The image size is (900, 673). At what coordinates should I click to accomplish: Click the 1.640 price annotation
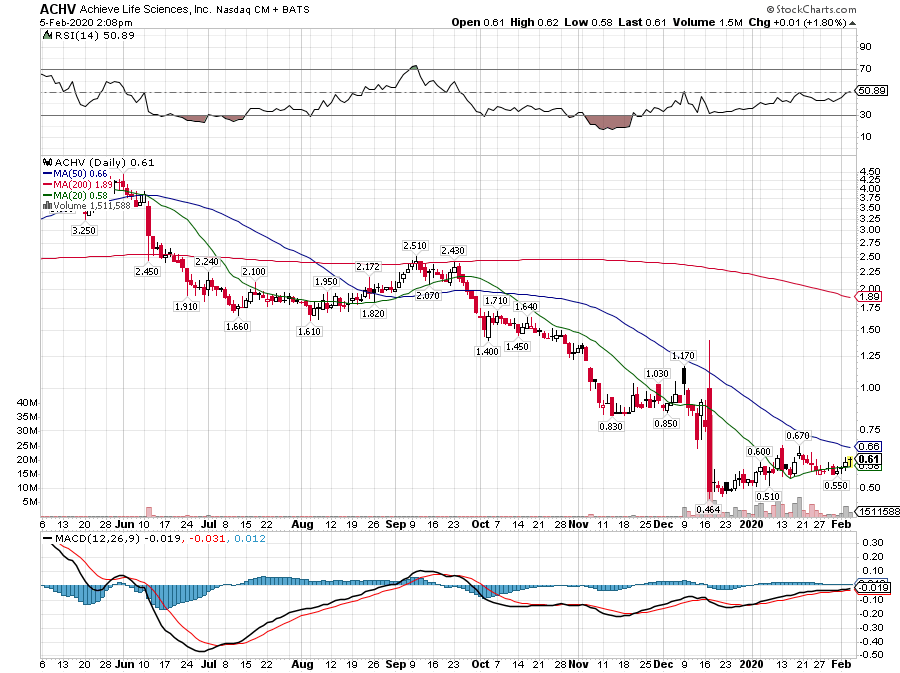526,306
